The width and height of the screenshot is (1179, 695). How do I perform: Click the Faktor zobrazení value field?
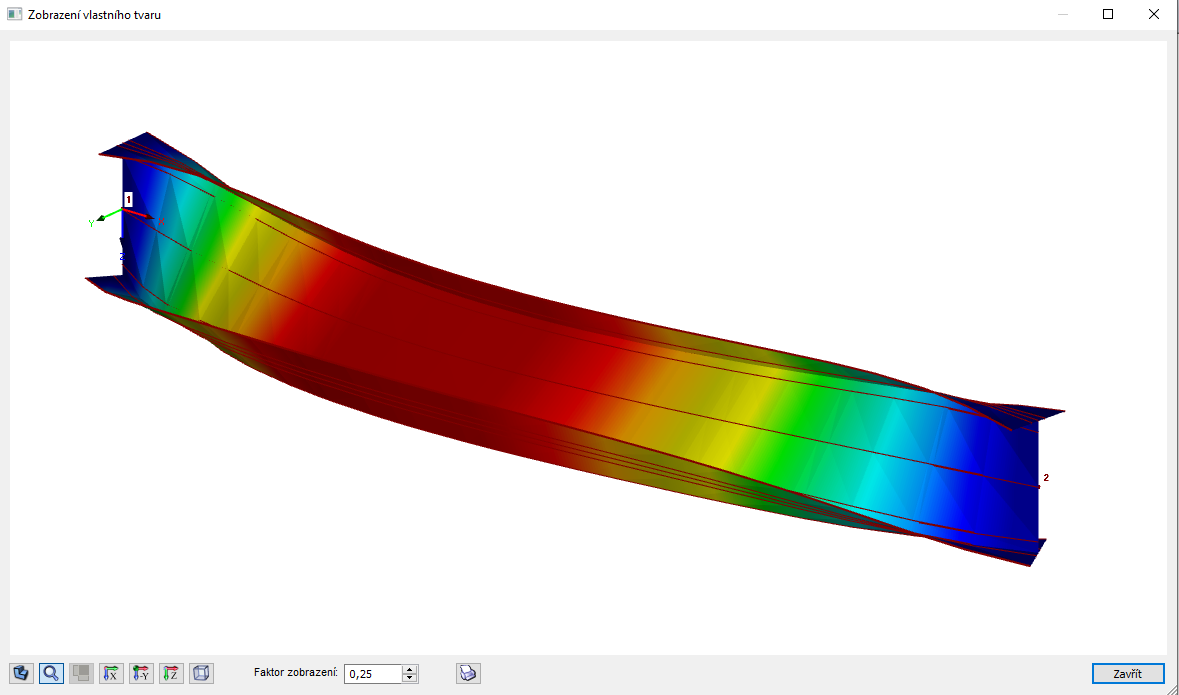tap(373, 674)
